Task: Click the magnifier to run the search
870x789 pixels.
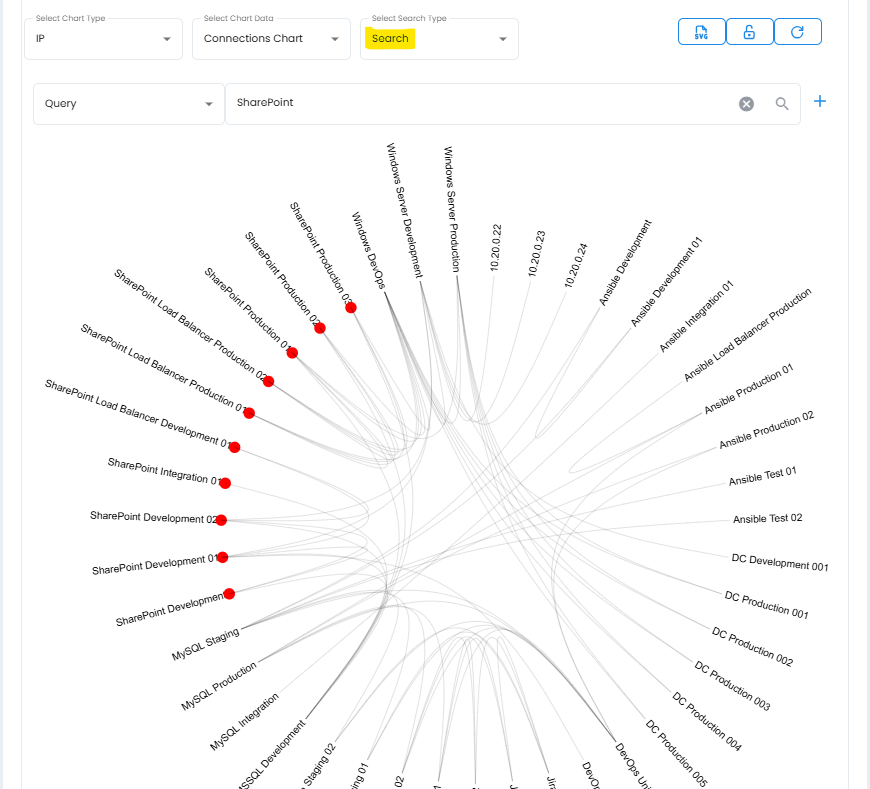Action: click(x=781, y=103)
